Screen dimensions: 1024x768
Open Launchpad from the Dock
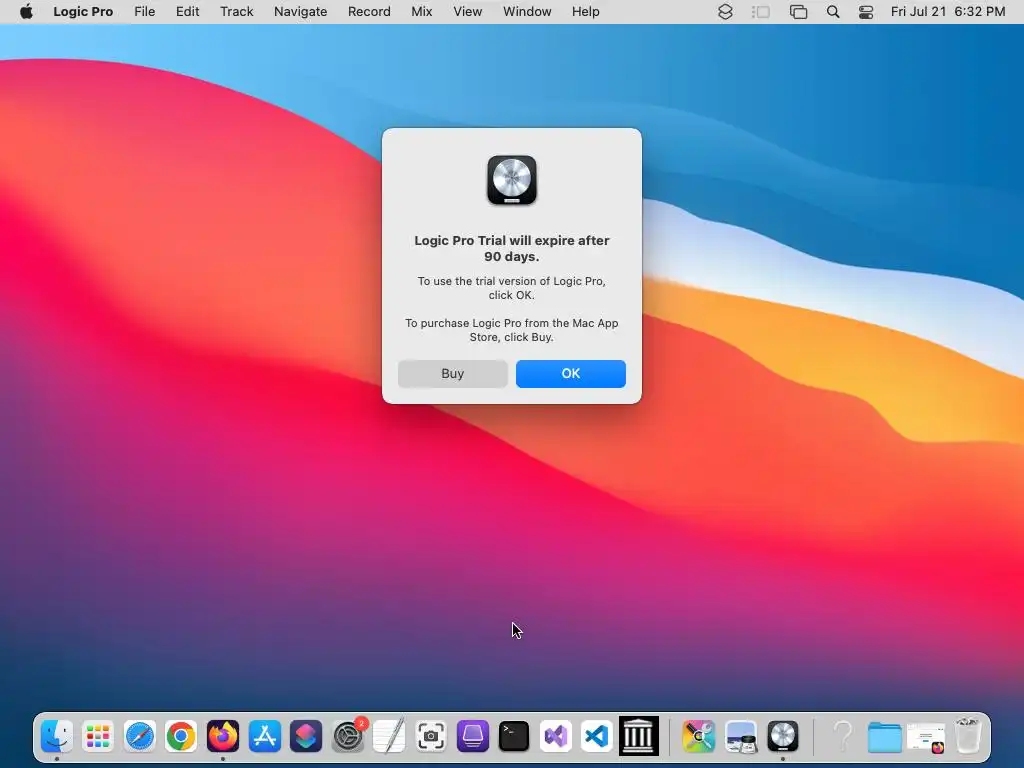[98, 736]
